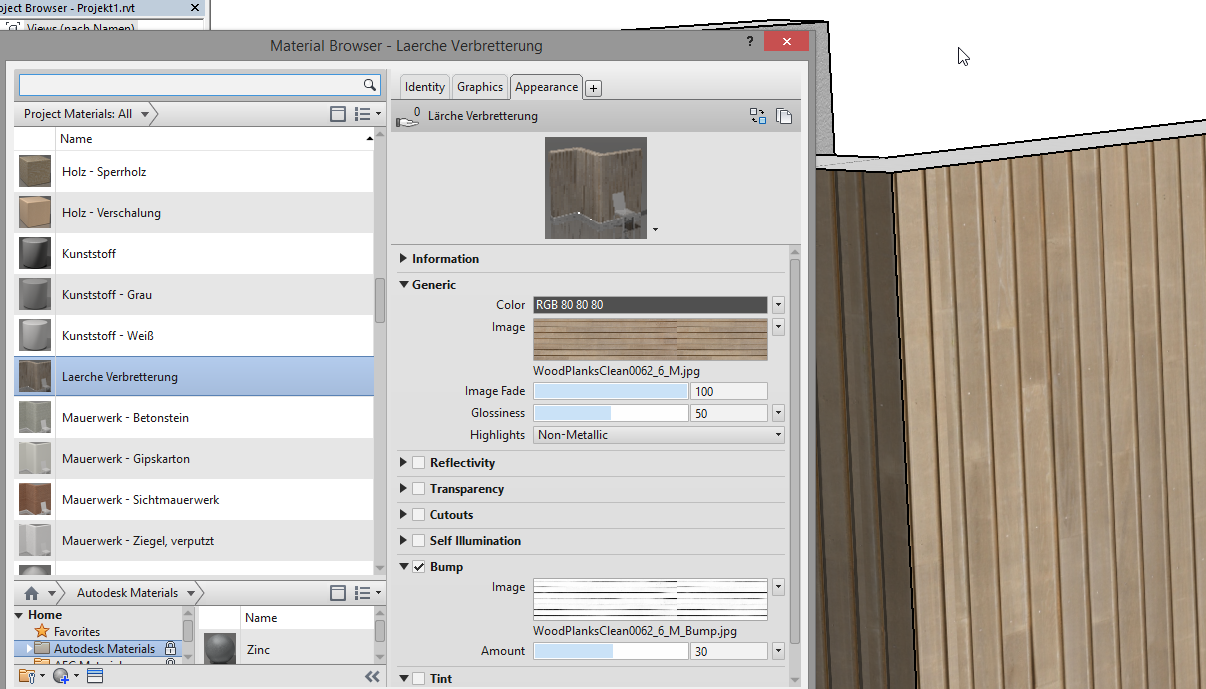Screen dimensions: 1206x689
Task: Collapse the material editor with double-chevron icon
Action: [372, 677]
